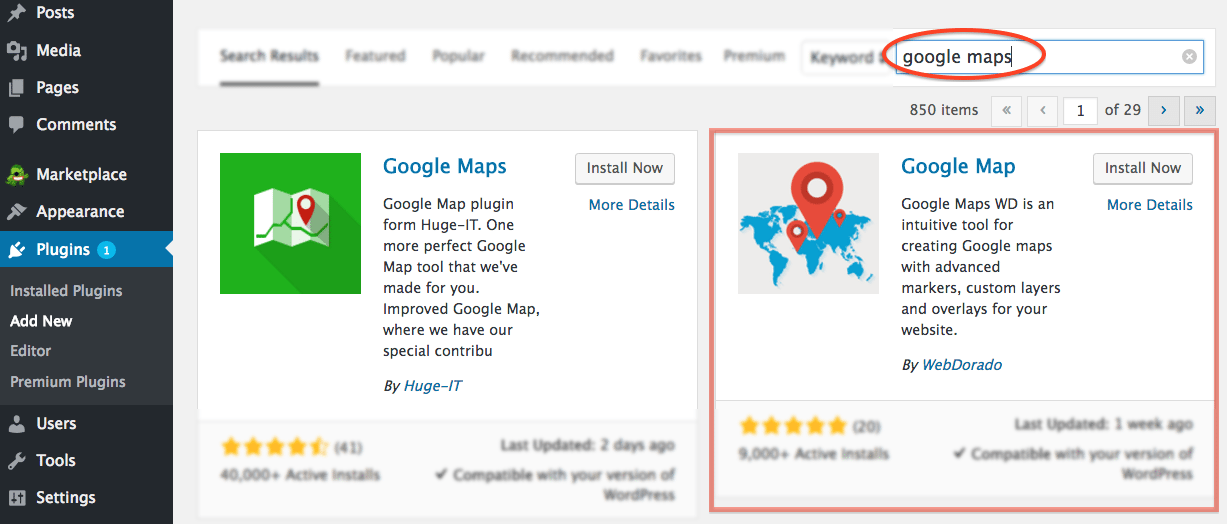The height and width of the screenshot is (524, 1227).
Task: Jump to the last results page
Action: coord(1200,110)
